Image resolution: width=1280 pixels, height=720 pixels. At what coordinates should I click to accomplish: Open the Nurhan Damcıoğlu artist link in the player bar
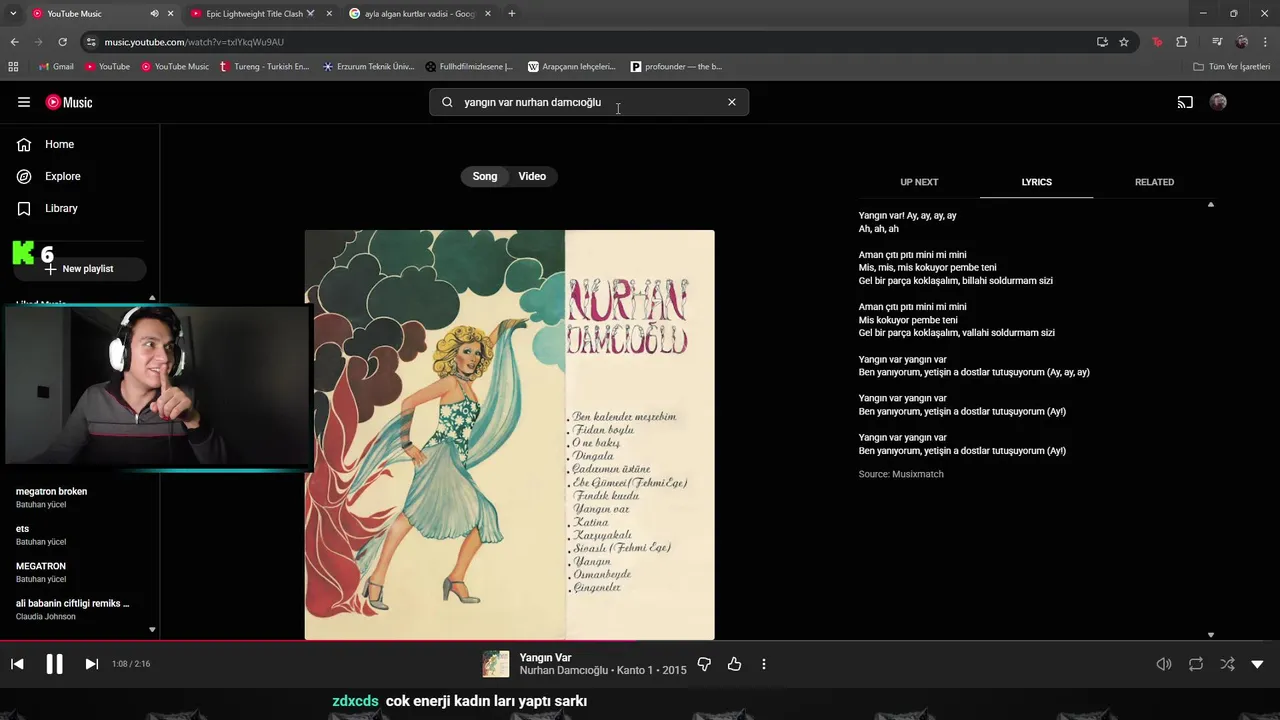point(564,670)
